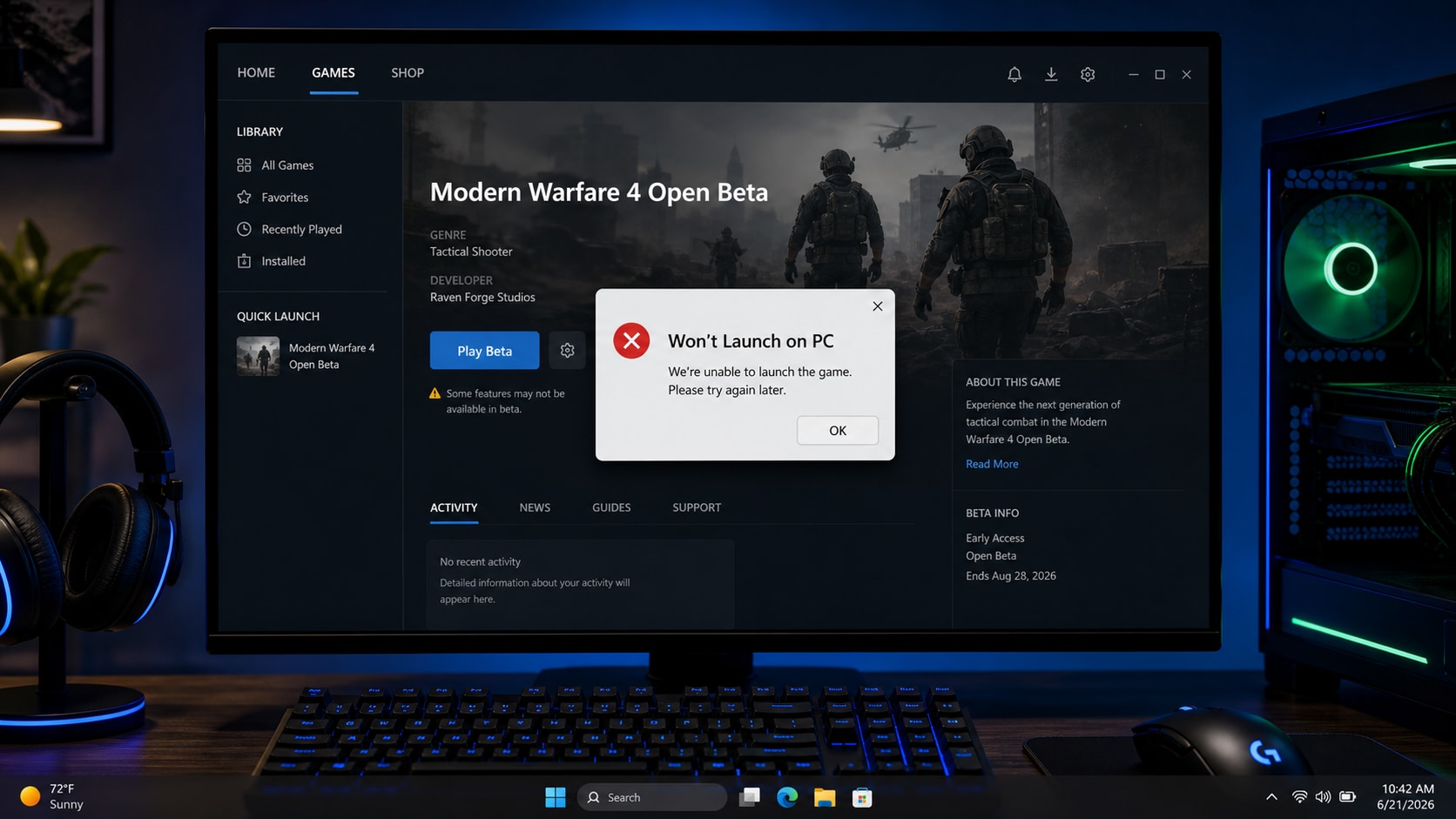Click the 'Experience the next generation' description
Viewport: 1456px width, 819px height.
coord(1042,422)
